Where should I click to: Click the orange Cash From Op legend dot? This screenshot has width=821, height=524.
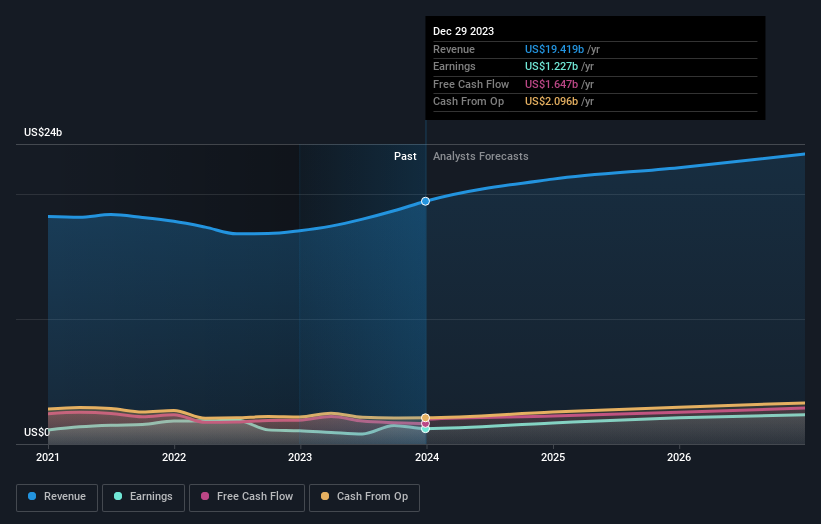click(326, 496)
